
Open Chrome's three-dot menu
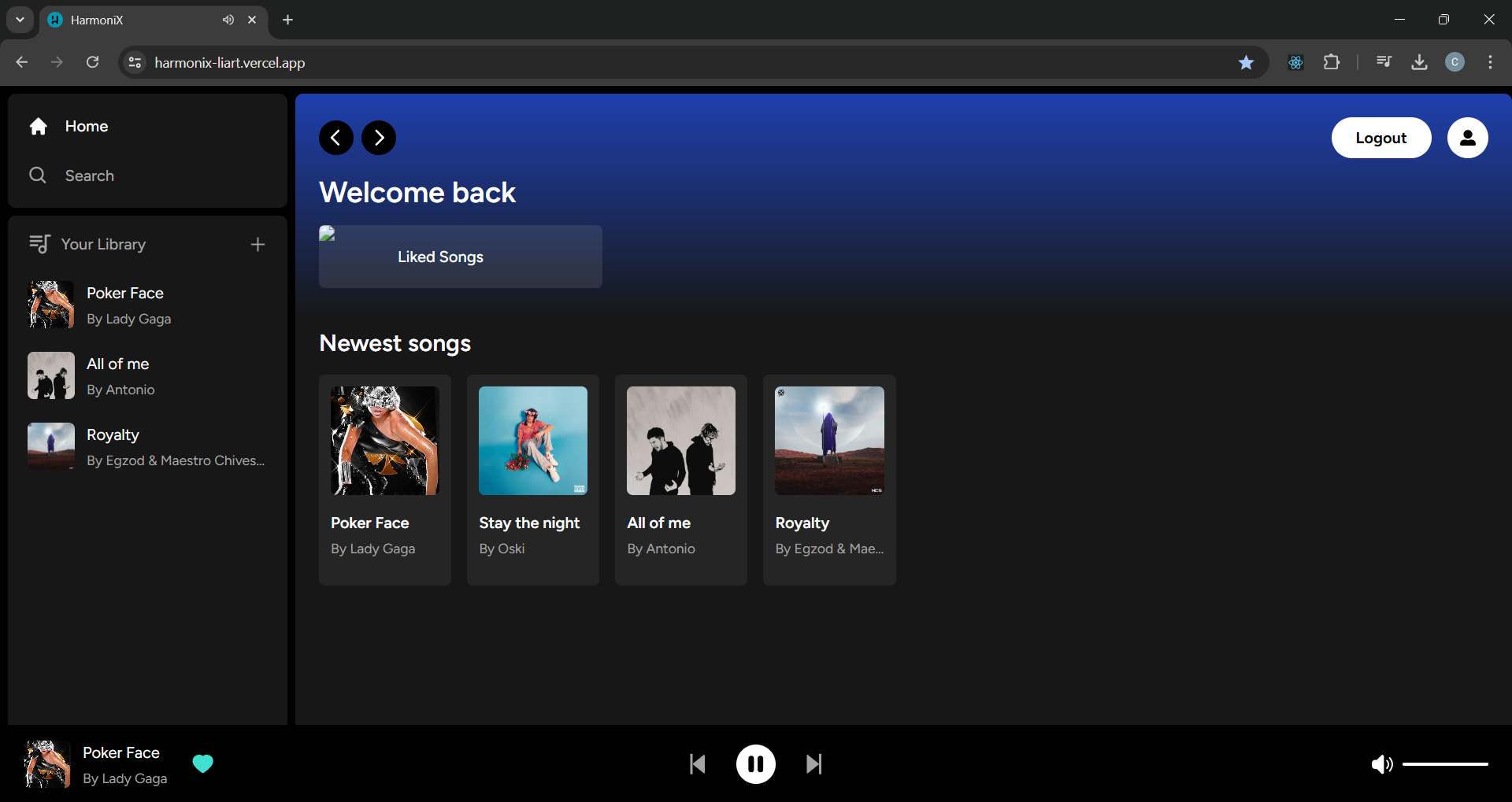click(1490, 62)
